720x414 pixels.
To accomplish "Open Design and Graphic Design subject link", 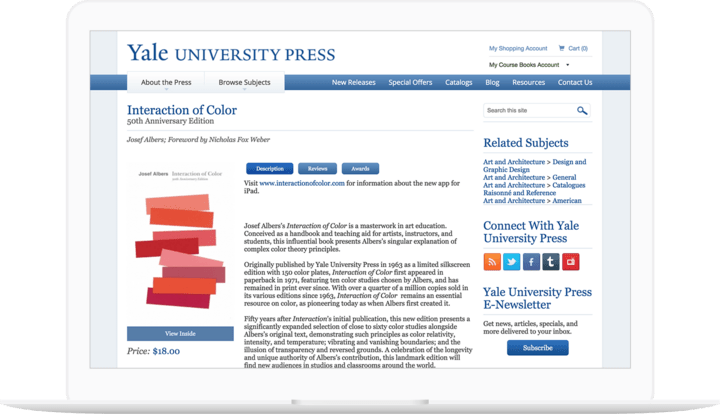I will (x=534, y=166).
